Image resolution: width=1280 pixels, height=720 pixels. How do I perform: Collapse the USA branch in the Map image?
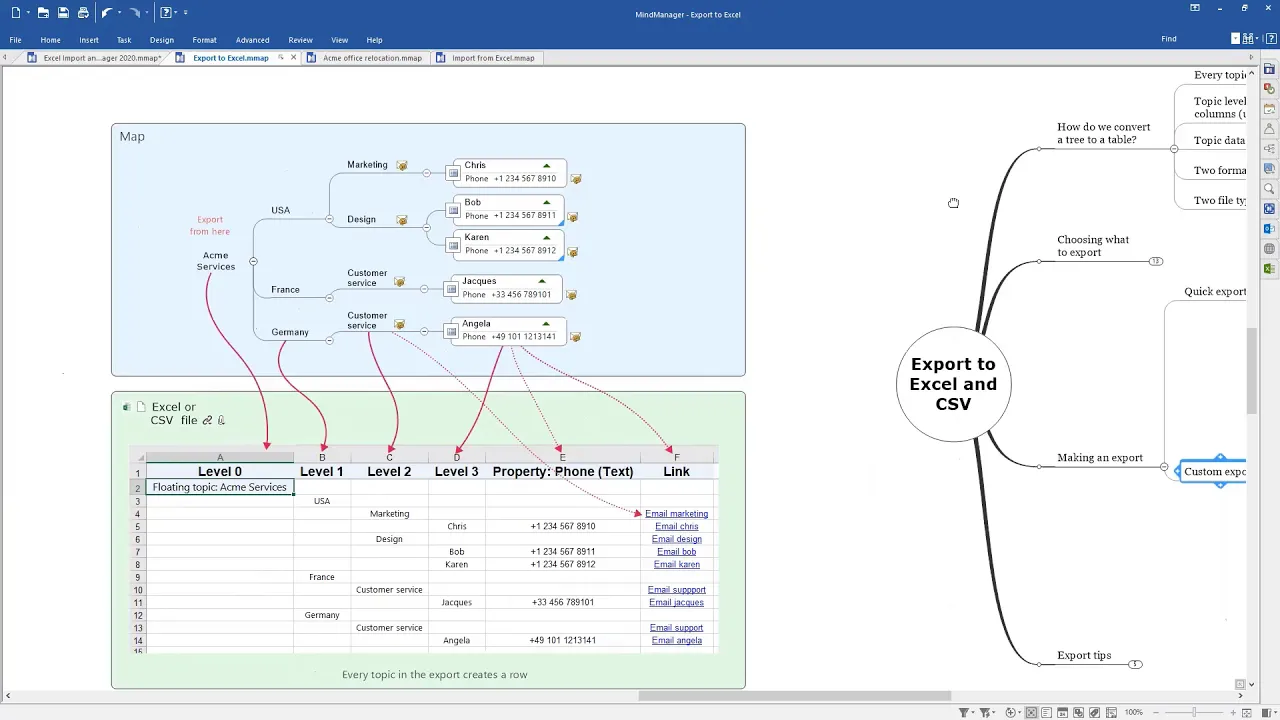click(329, 218)
